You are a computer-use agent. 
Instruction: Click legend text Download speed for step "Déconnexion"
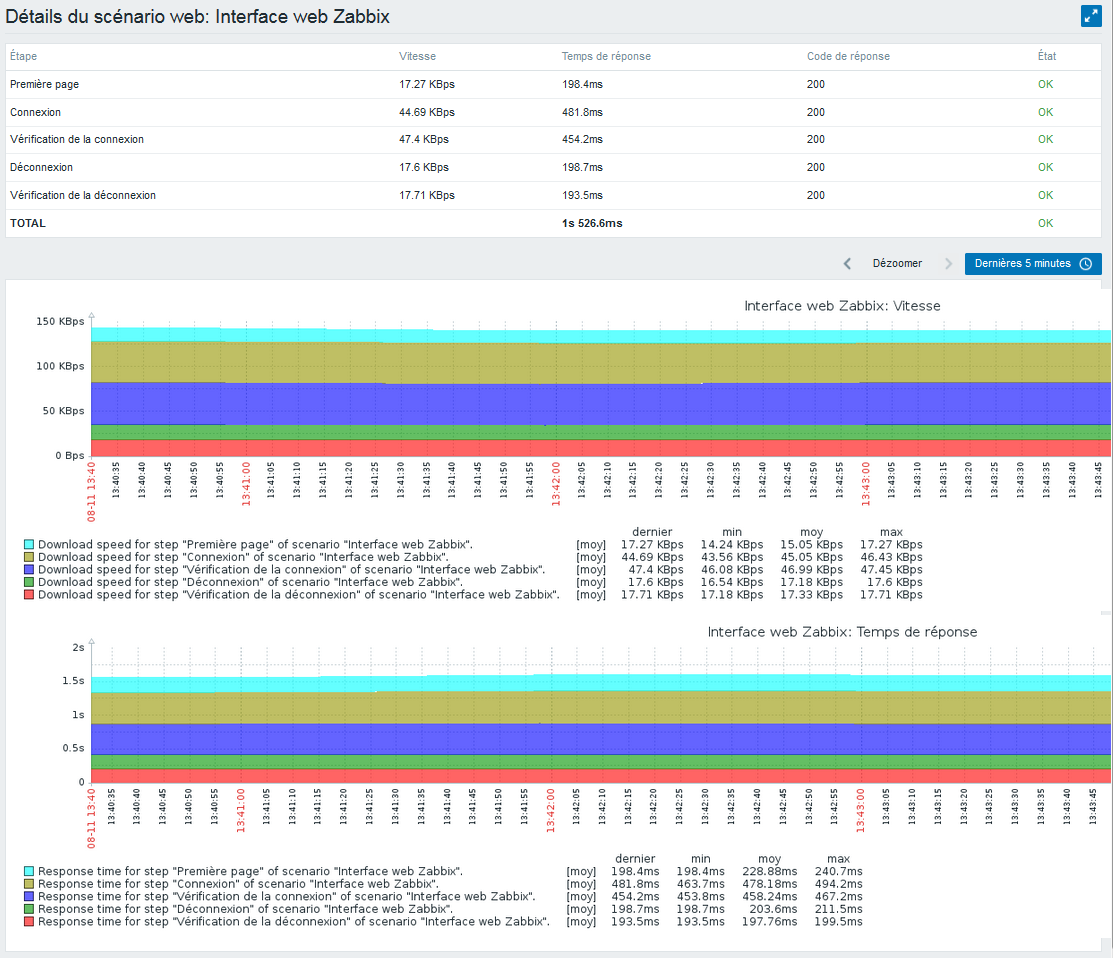(250, 582)
